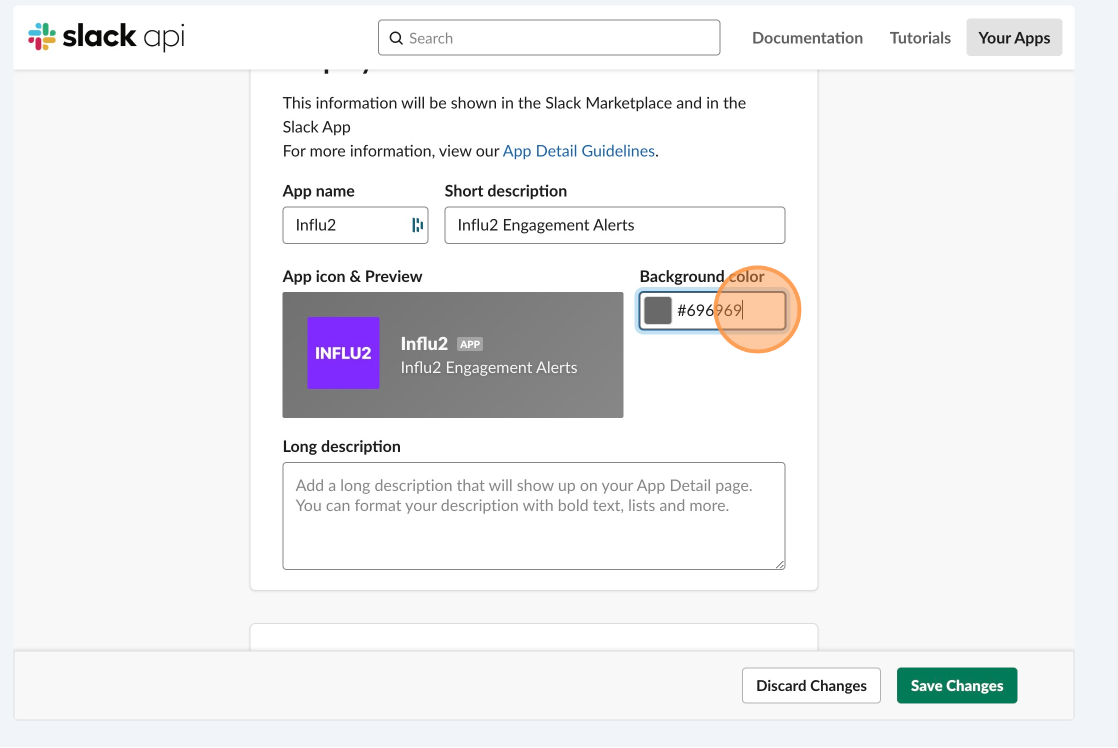
Task: Click the 'Short description' label
Action: [x=506, y=191]
